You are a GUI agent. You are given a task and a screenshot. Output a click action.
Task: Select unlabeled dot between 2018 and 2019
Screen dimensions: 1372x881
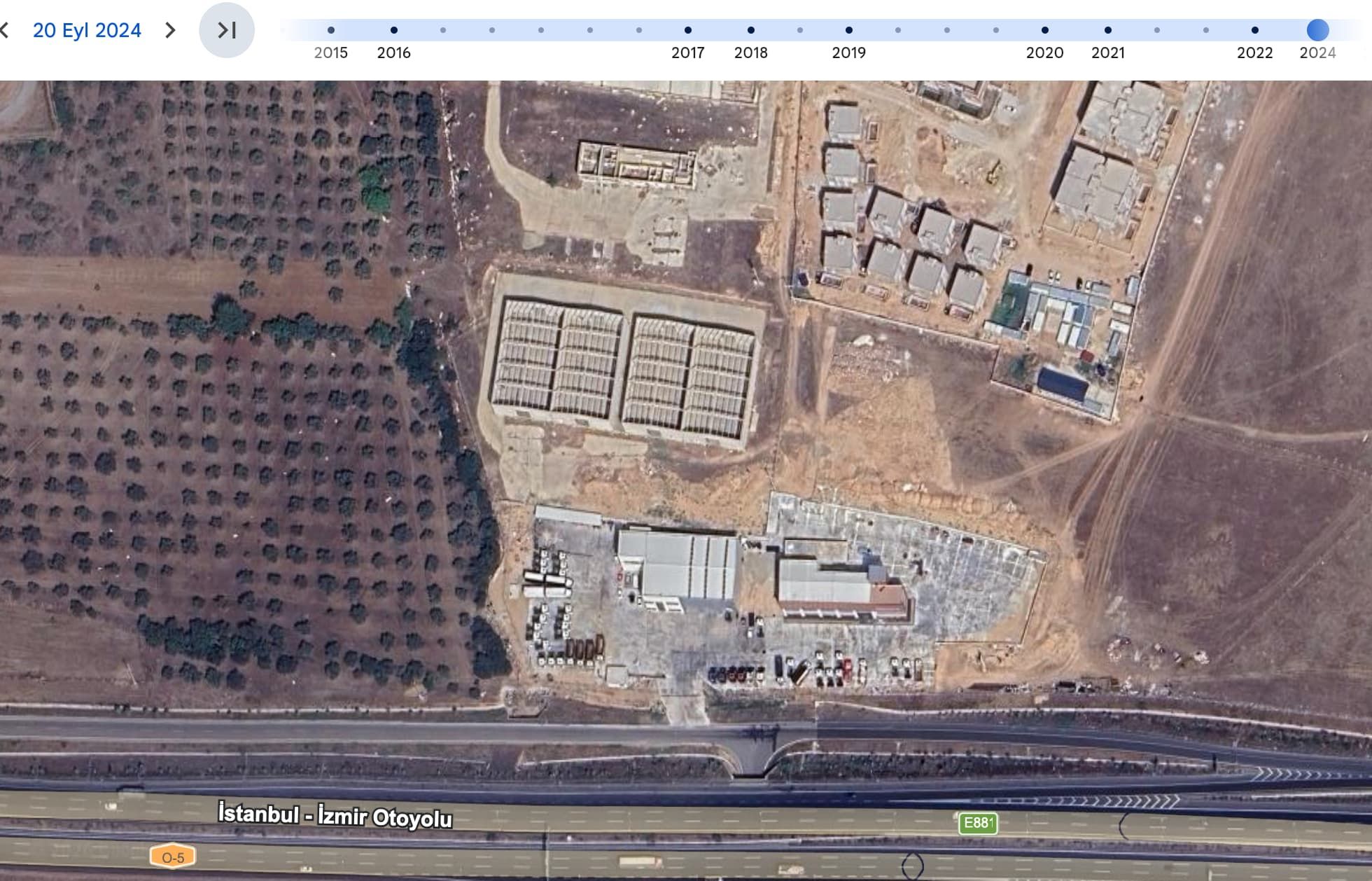pos(800,30)
